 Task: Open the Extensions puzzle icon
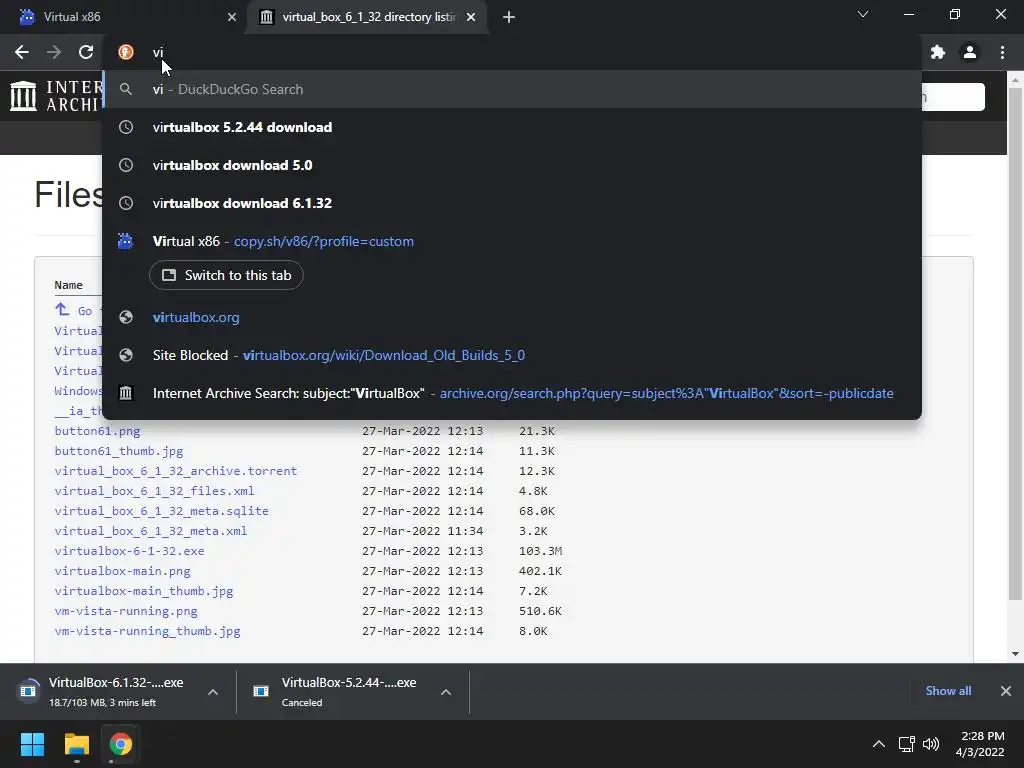938,52
